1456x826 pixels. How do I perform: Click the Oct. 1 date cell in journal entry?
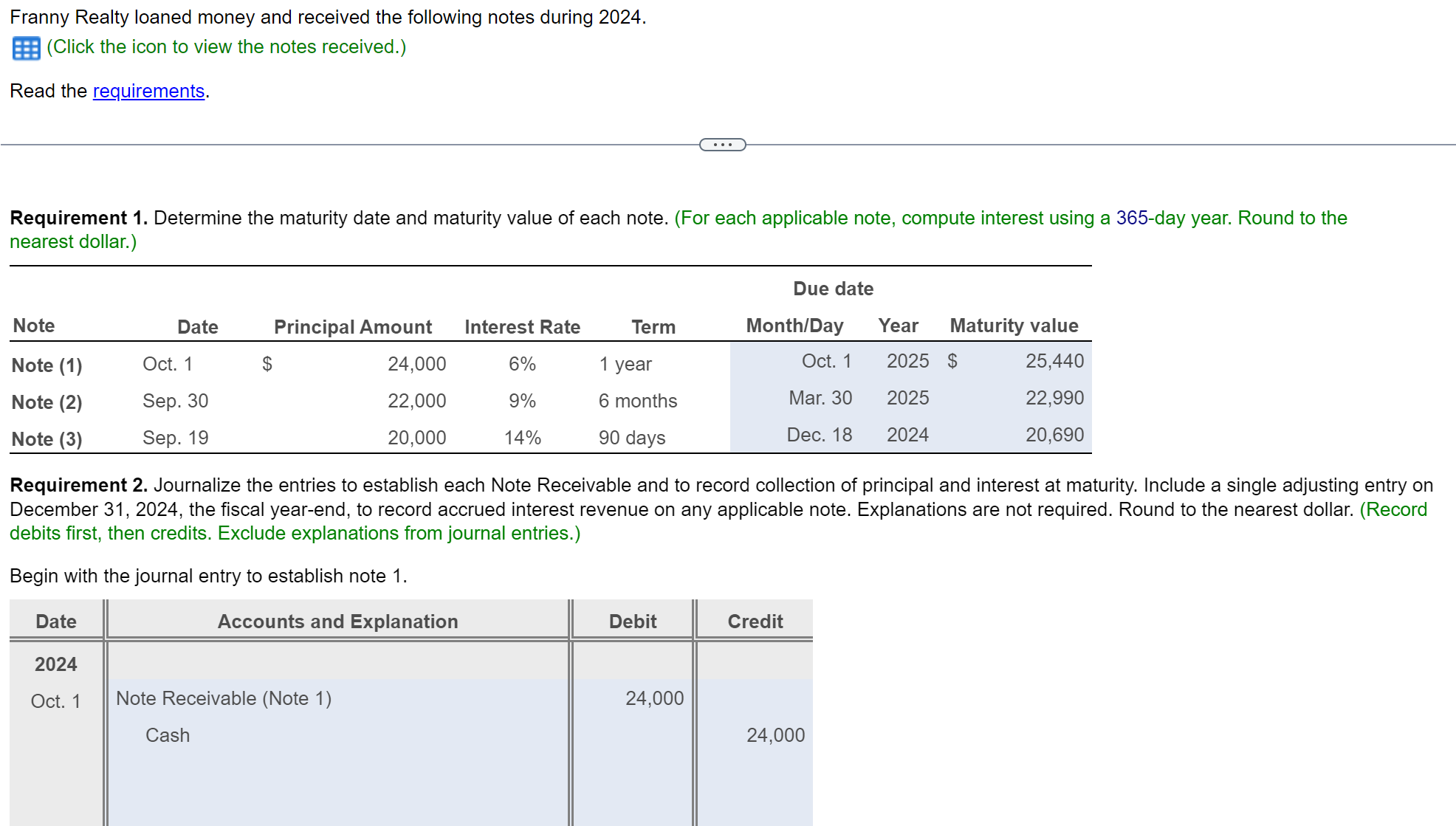point(56,701)
